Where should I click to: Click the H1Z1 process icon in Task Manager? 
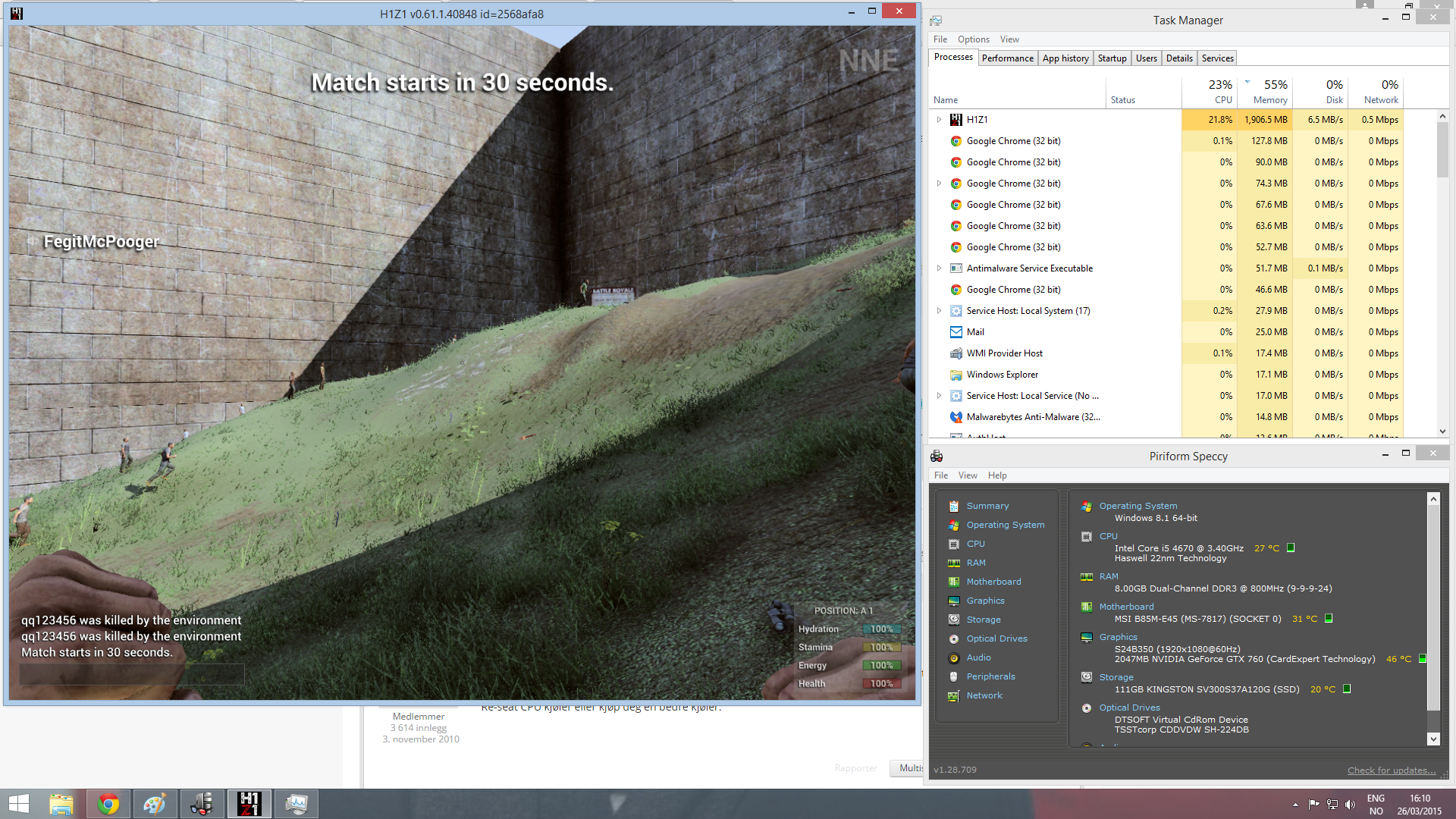(x=956, y=120)
